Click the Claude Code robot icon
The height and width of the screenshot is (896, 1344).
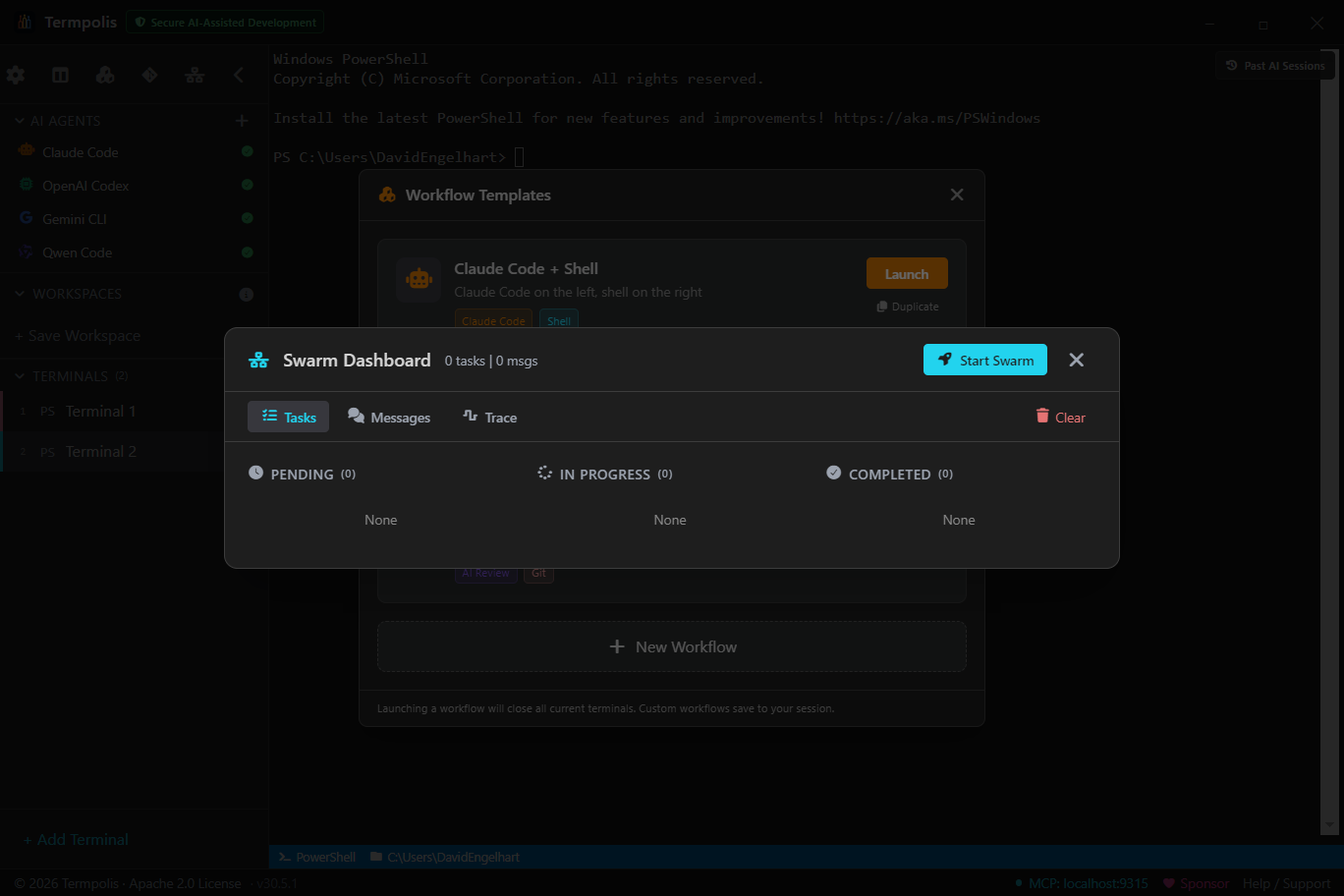(27, 151)
